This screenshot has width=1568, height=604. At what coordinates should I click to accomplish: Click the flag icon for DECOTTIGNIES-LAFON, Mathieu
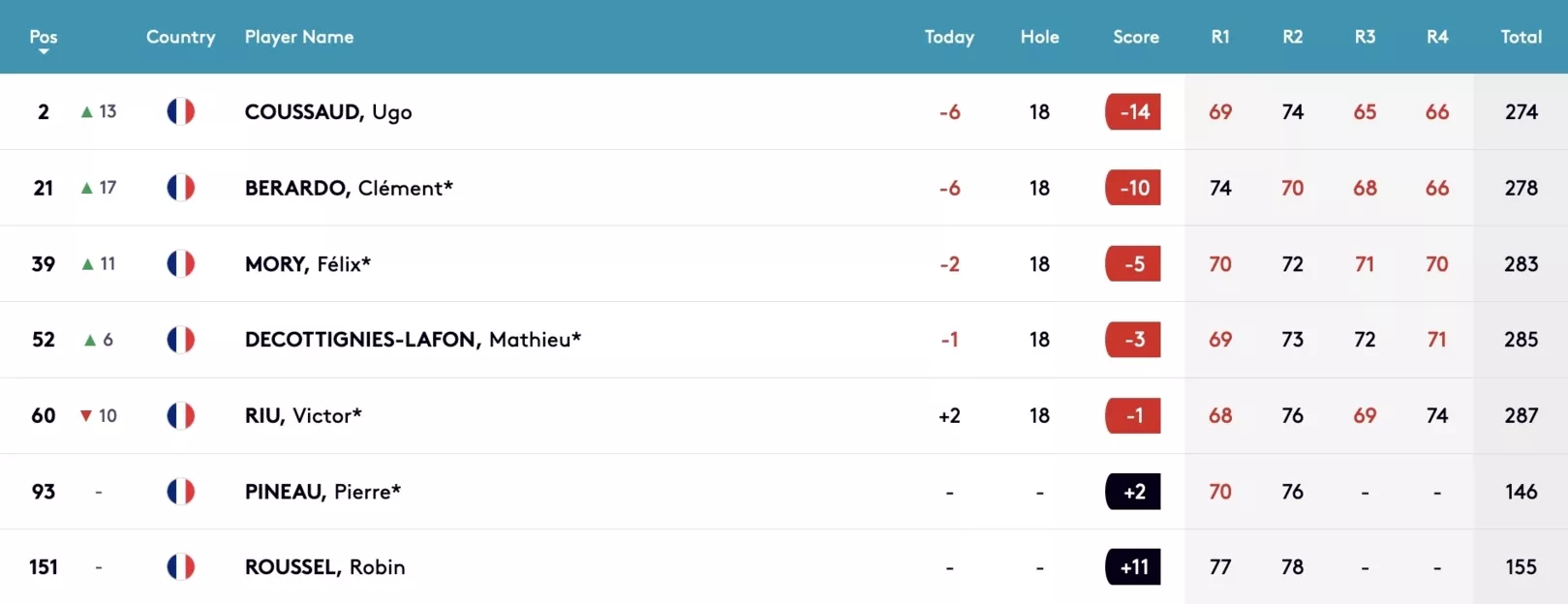click(181, 340)
